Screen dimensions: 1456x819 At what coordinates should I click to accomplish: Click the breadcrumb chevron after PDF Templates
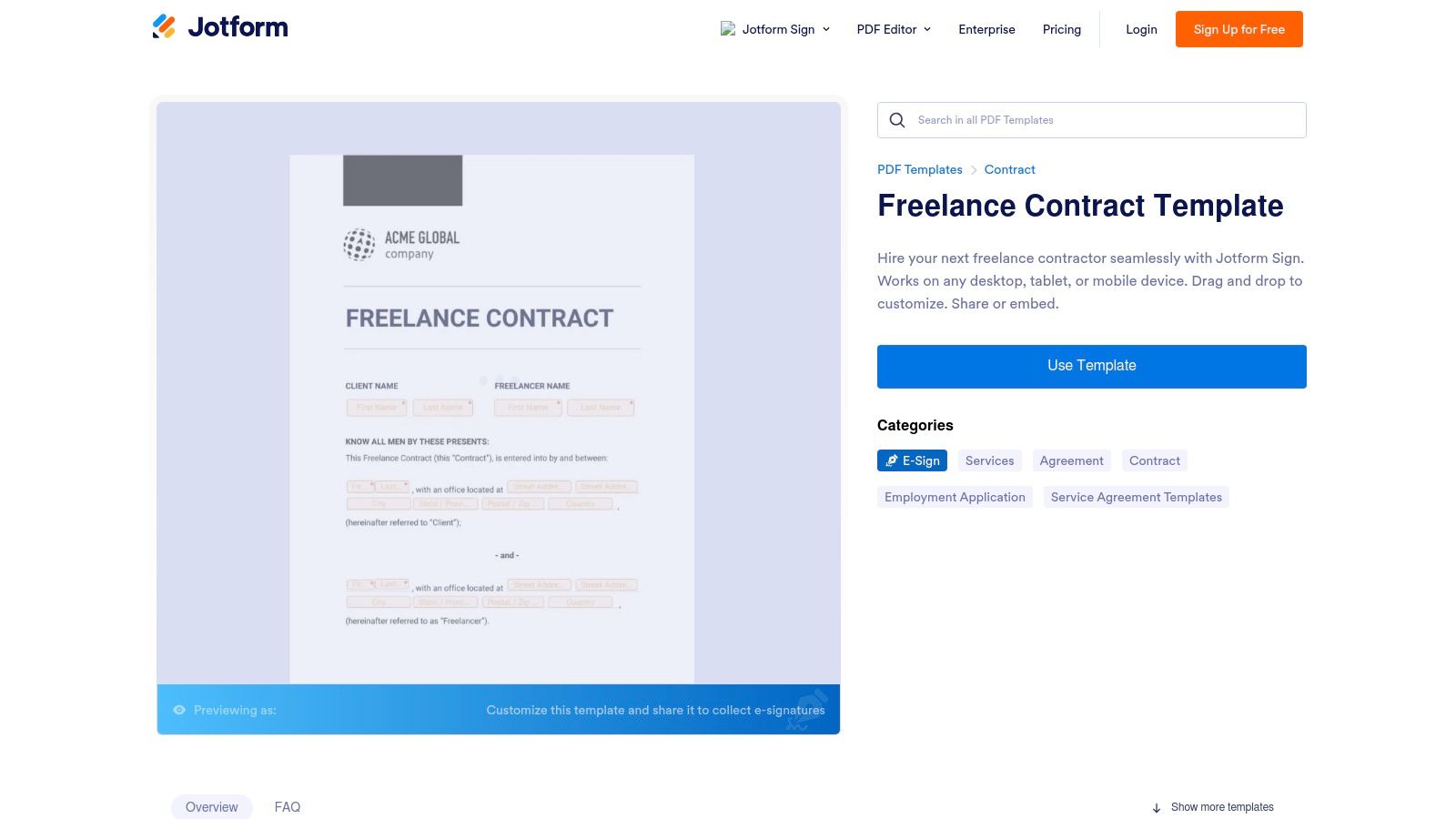tap(972, 169)
